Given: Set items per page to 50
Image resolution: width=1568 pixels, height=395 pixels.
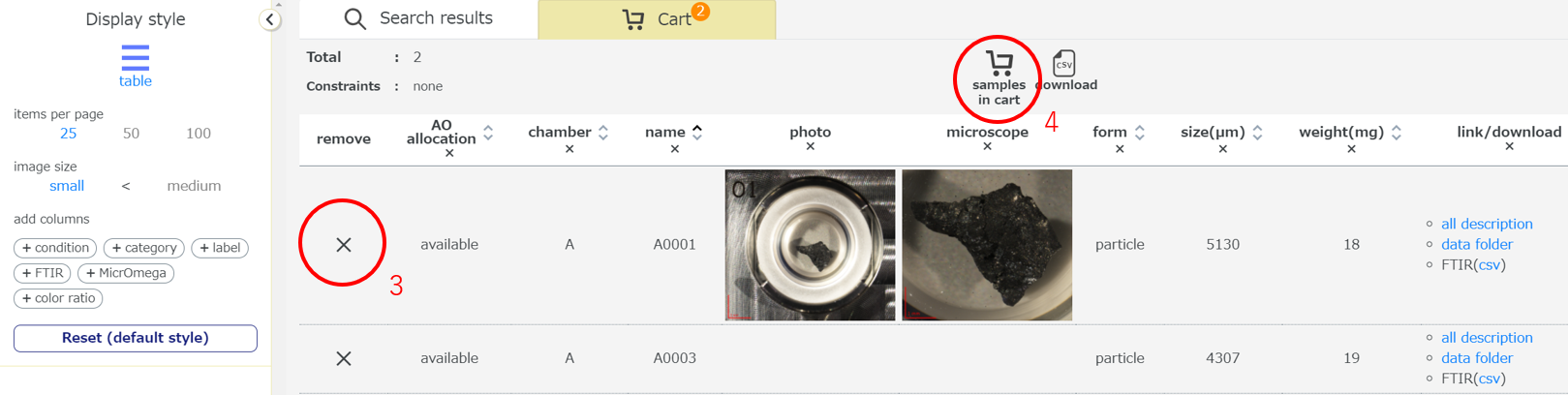Looking at the screenshot, I should [x=131, y=134].
